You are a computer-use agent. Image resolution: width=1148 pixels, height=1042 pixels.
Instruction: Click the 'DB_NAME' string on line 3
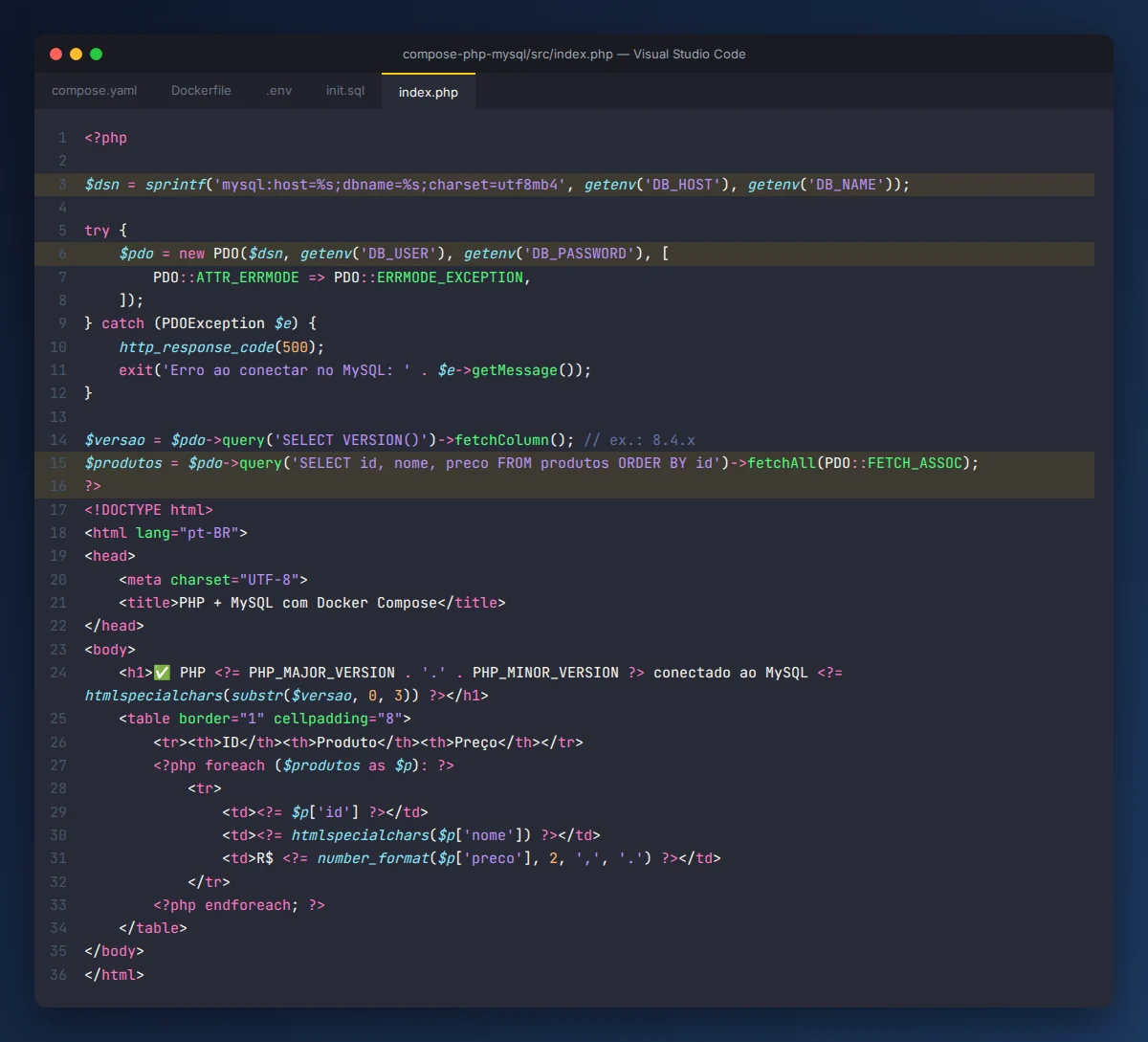point(847,185)
